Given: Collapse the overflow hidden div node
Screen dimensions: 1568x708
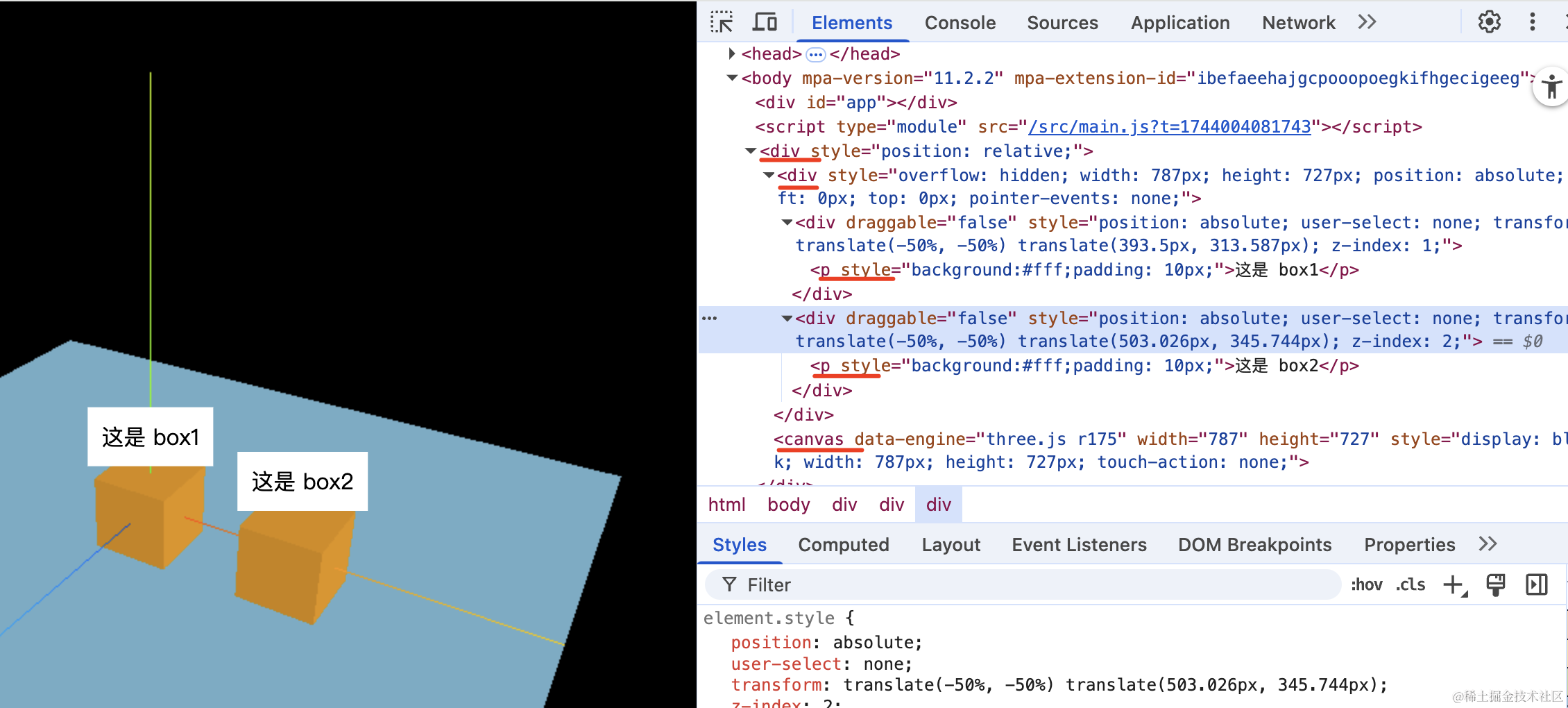Looking at the screenshot, I should (x=768, y=175).
